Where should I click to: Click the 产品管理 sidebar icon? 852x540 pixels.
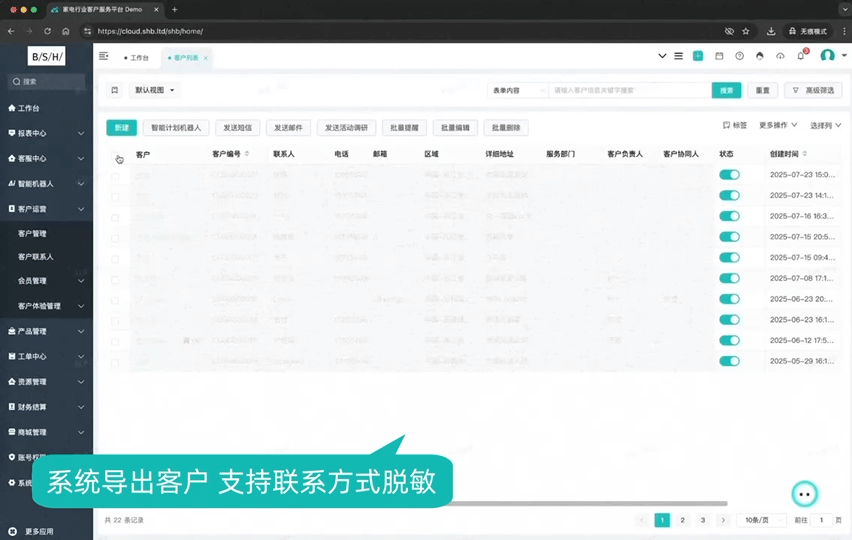click(x=12, y=331)
